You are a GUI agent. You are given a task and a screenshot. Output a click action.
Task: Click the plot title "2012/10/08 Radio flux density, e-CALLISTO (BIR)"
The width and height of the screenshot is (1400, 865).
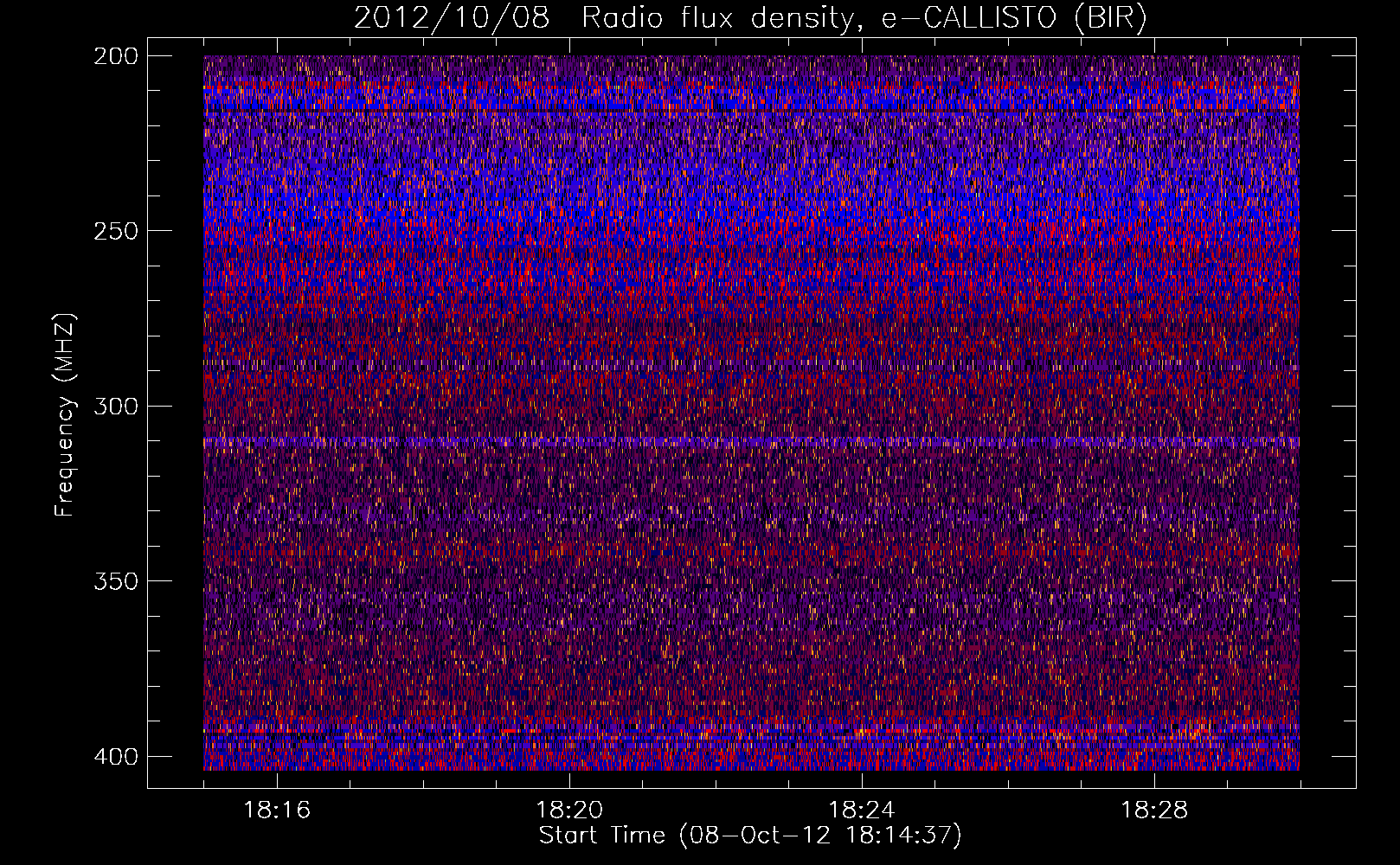[750, 17]
